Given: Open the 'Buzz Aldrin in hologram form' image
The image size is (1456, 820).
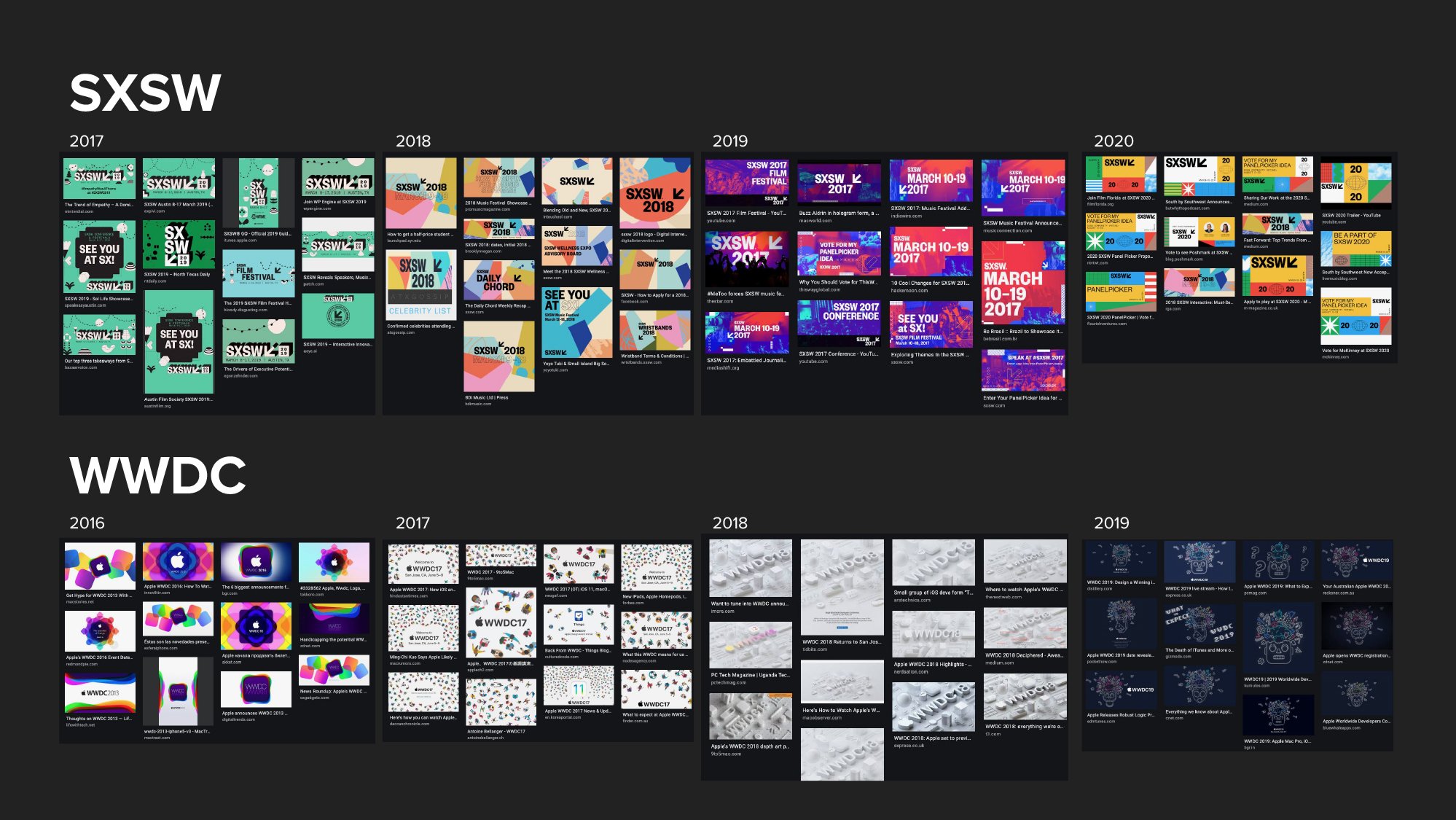Looking at the screenshot, I should (x=839, y=184).
